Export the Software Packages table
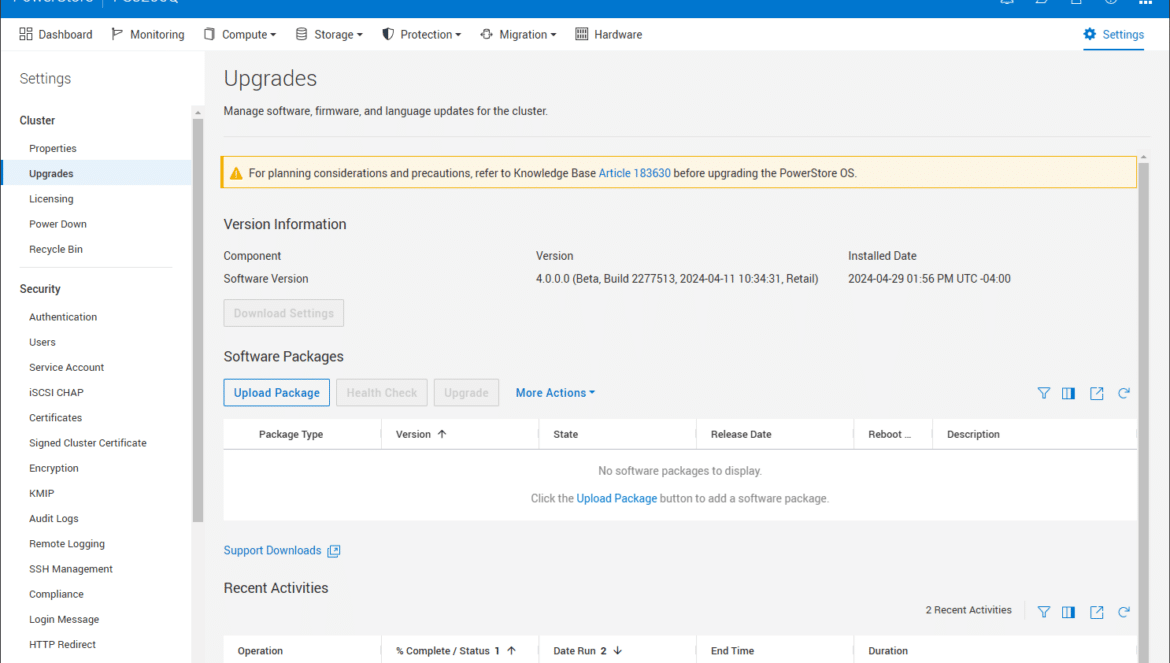 [1096, 393]
